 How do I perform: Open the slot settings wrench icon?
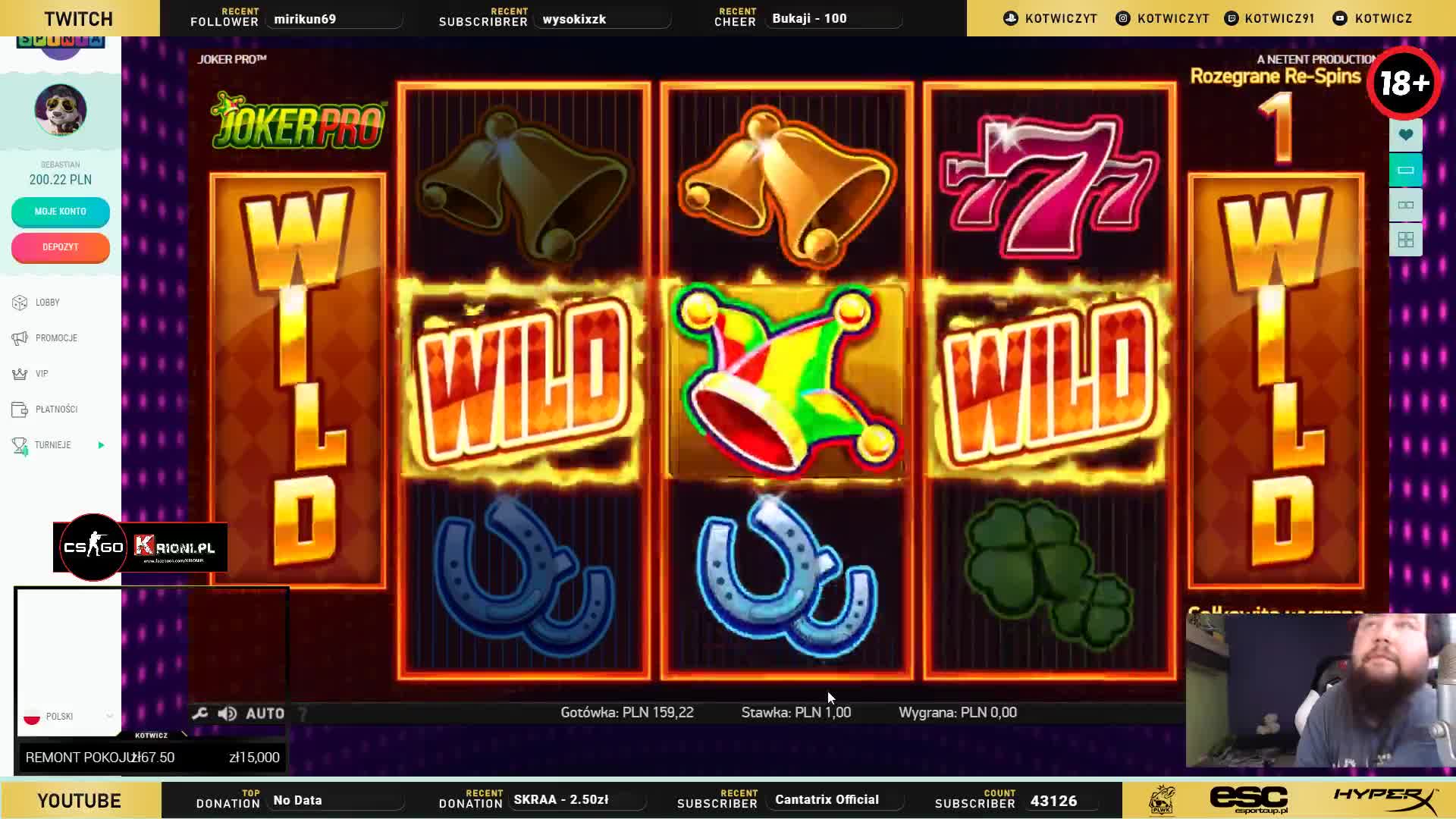pyautogui.click(x=200, y=713)
